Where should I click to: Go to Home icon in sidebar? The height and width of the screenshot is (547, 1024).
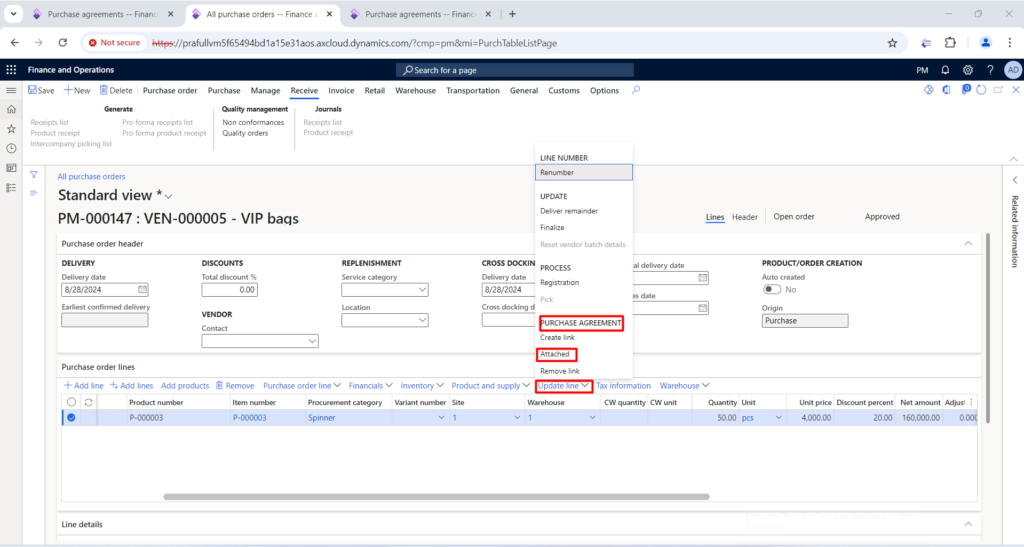11,110
